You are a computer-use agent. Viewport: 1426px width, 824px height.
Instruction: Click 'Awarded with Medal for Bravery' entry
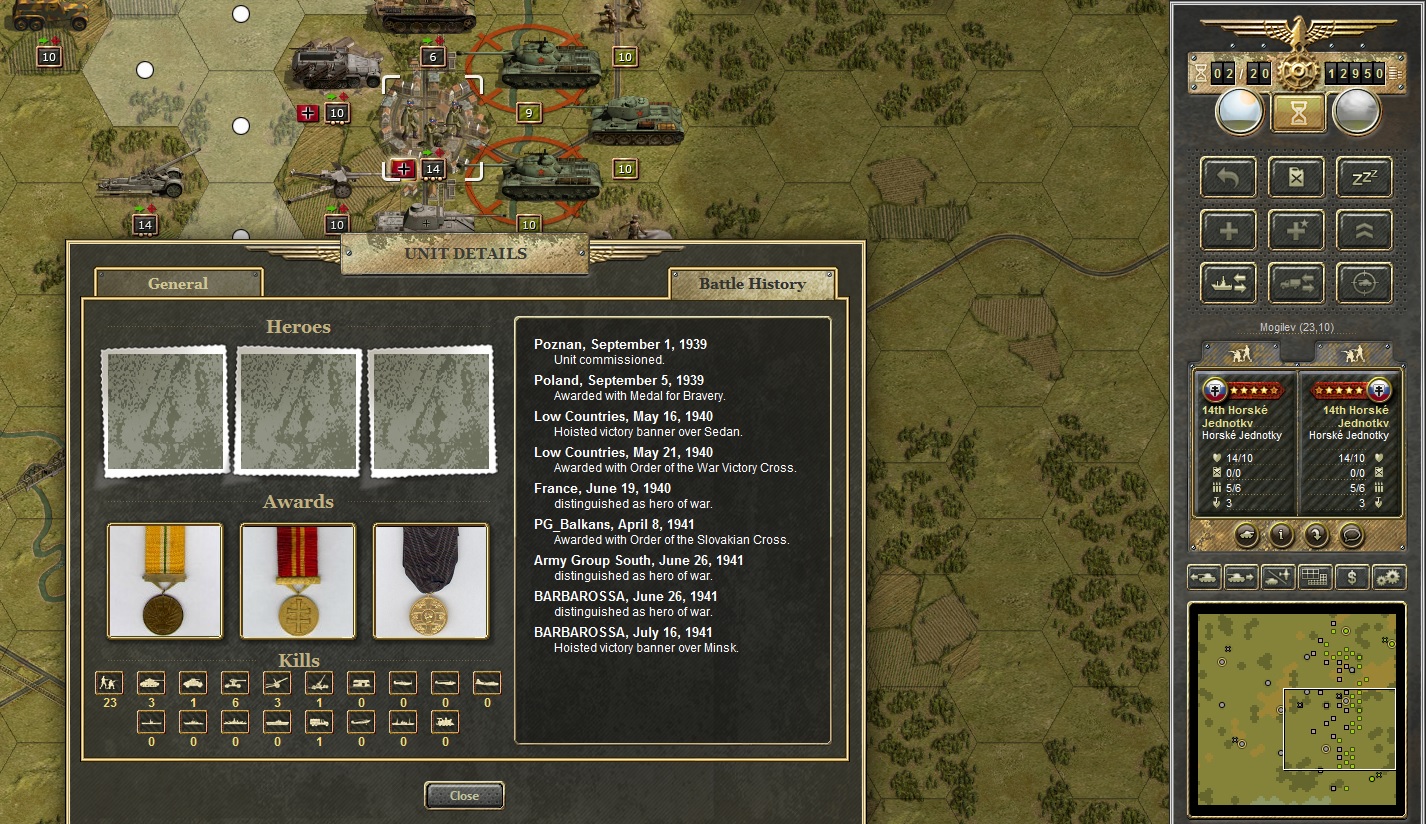640,396
